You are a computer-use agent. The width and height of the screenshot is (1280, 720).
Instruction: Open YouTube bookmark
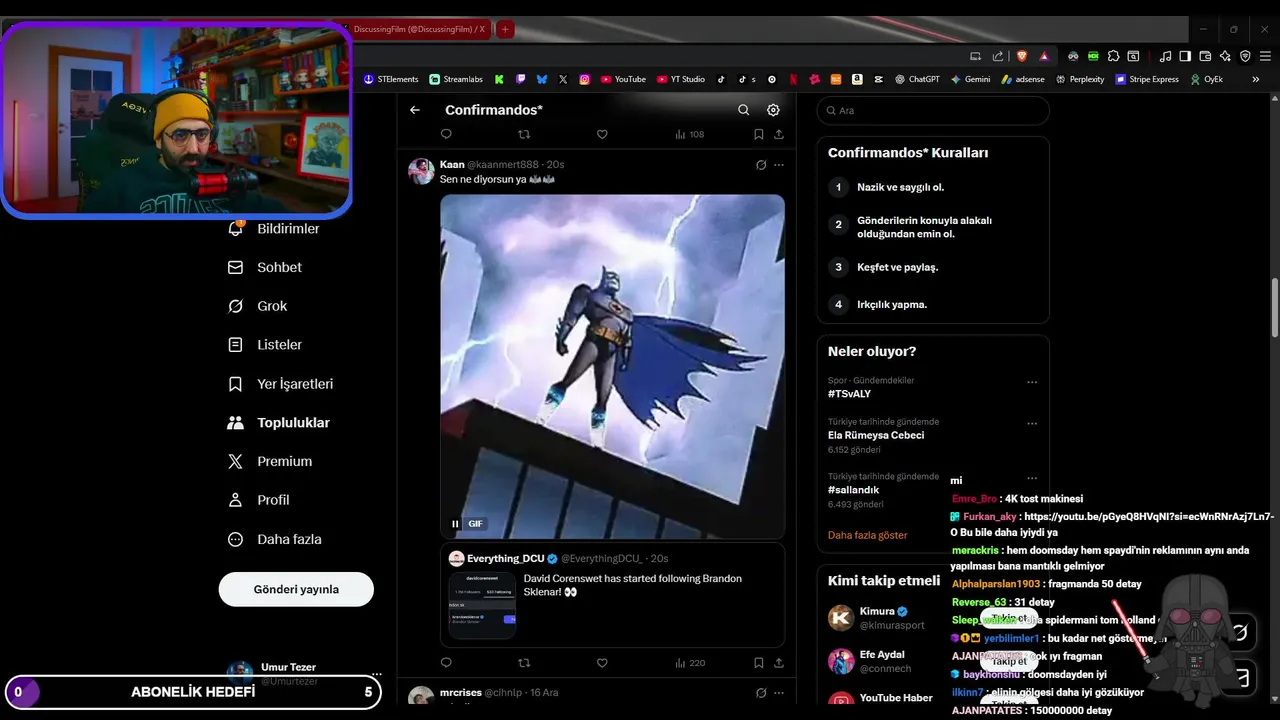click(x=623, y=79)
